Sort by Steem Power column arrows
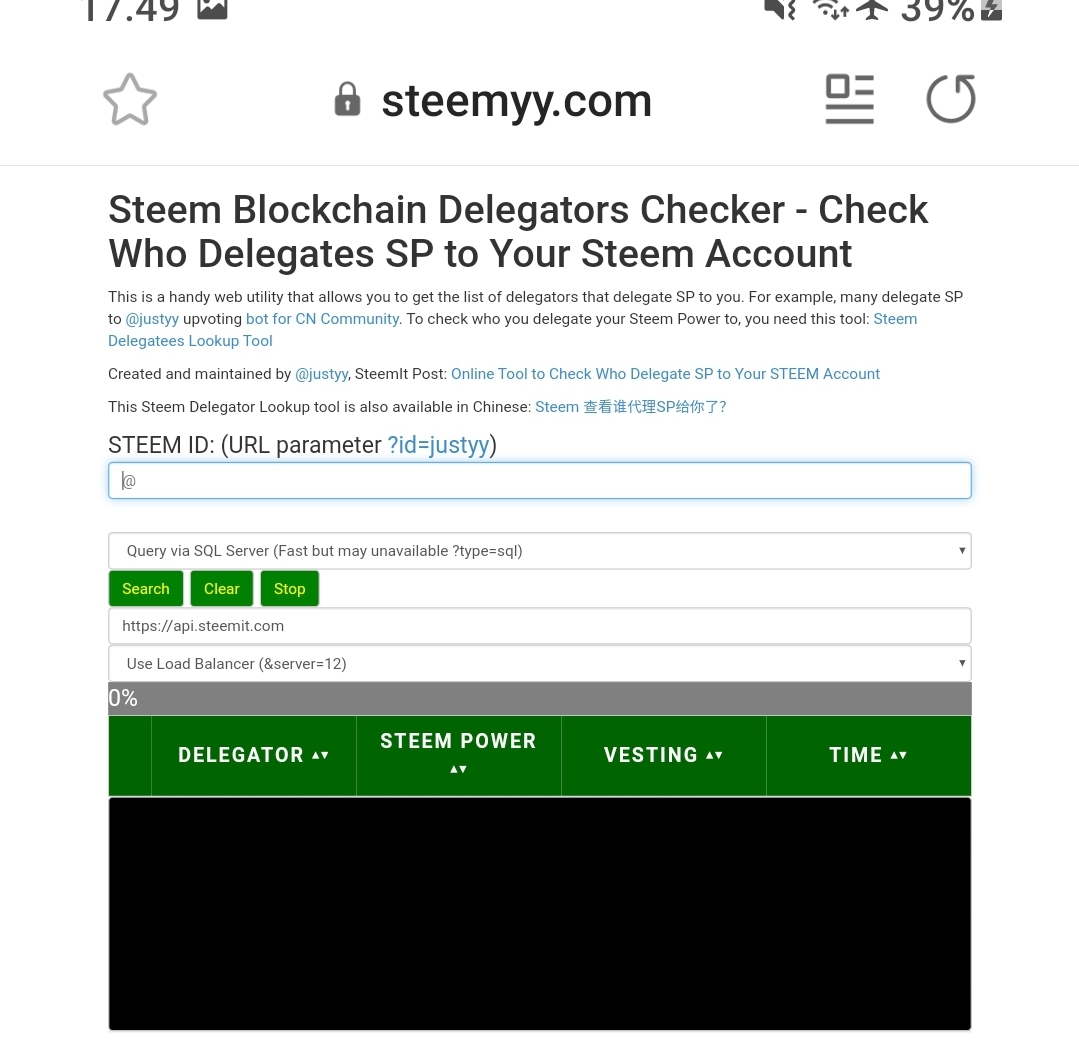Screen dimensions: 1079x1041 coord(458,769)
